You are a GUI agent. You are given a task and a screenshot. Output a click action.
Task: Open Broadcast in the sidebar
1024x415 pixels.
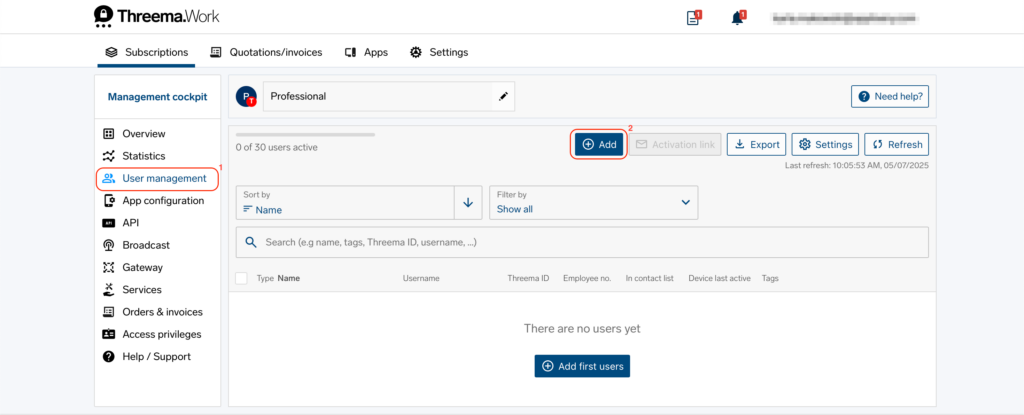pos(136,245)
